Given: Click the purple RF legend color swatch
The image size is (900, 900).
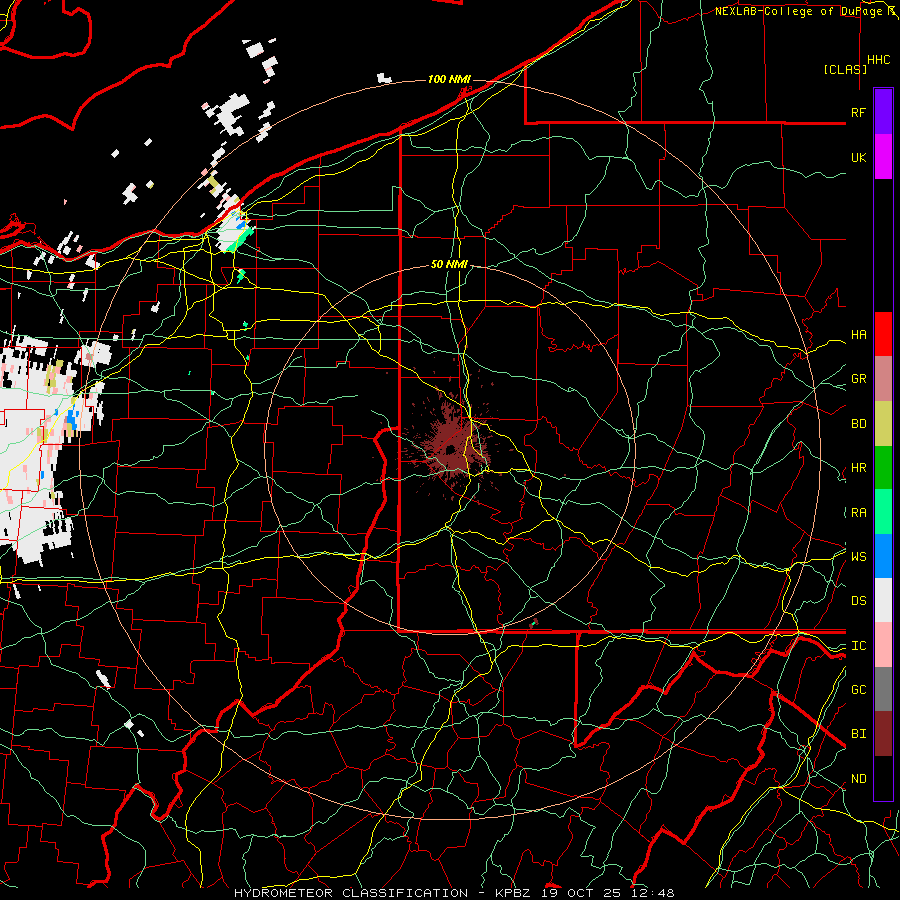Looking at the screenshot, I should click(883, 112).
